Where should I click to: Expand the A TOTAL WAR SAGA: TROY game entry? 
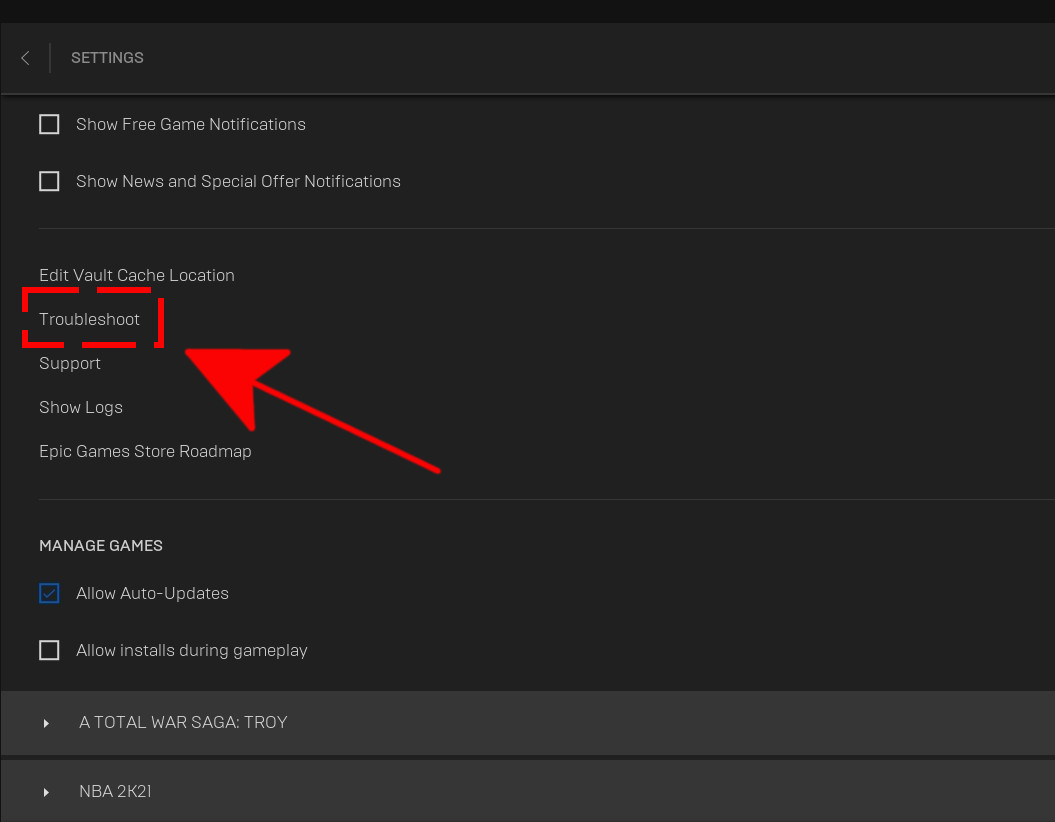click(183, 722)
